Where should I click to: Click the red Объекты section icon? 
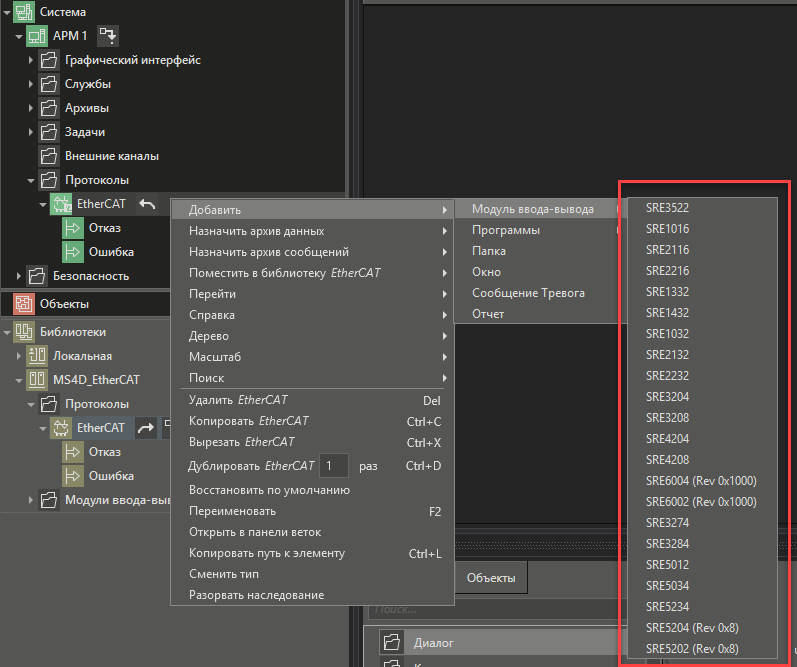[x=24, y=304]
